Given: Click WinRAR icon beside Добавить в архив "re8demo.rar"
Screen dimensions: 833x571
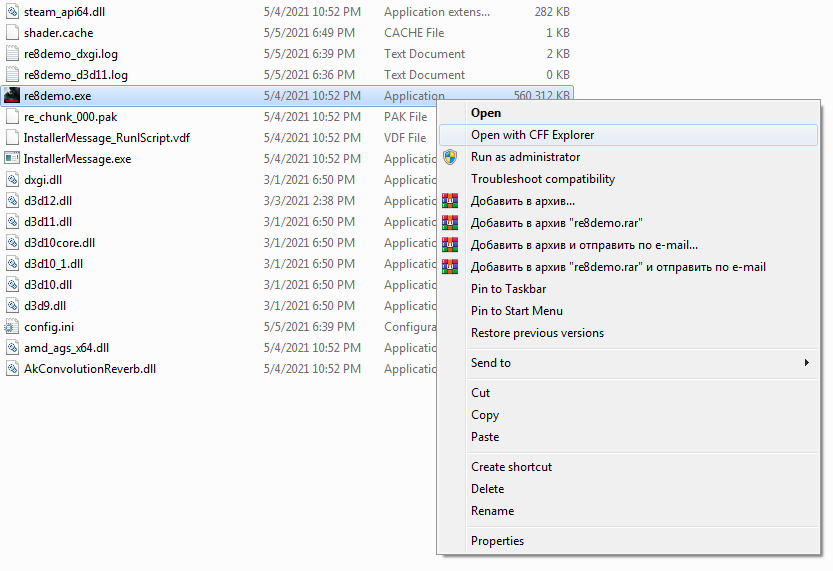Looking at the screenshot, I should 450,223.
